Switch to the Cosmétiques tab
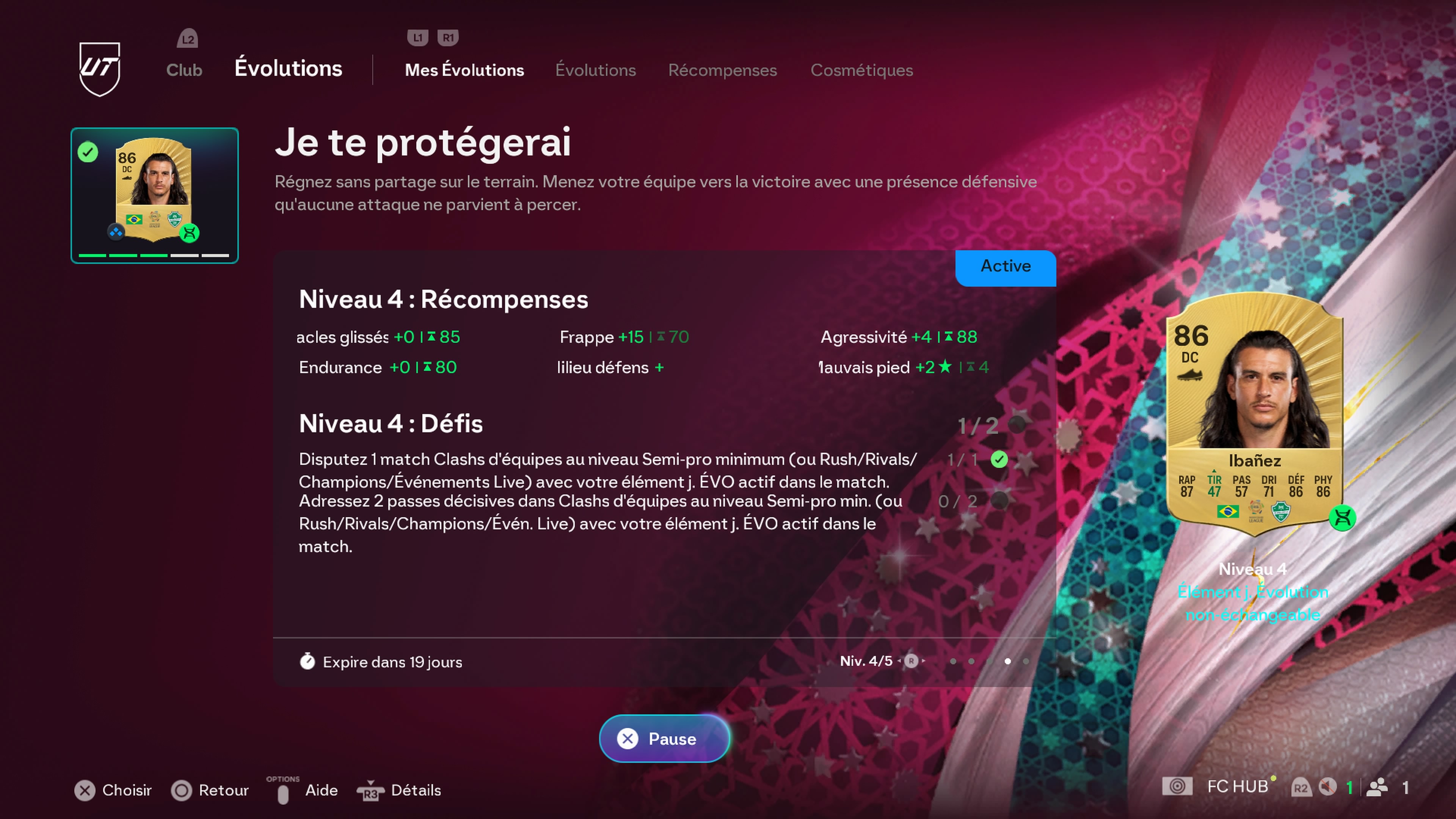1456x819 pixels. [x=861, y=70]
